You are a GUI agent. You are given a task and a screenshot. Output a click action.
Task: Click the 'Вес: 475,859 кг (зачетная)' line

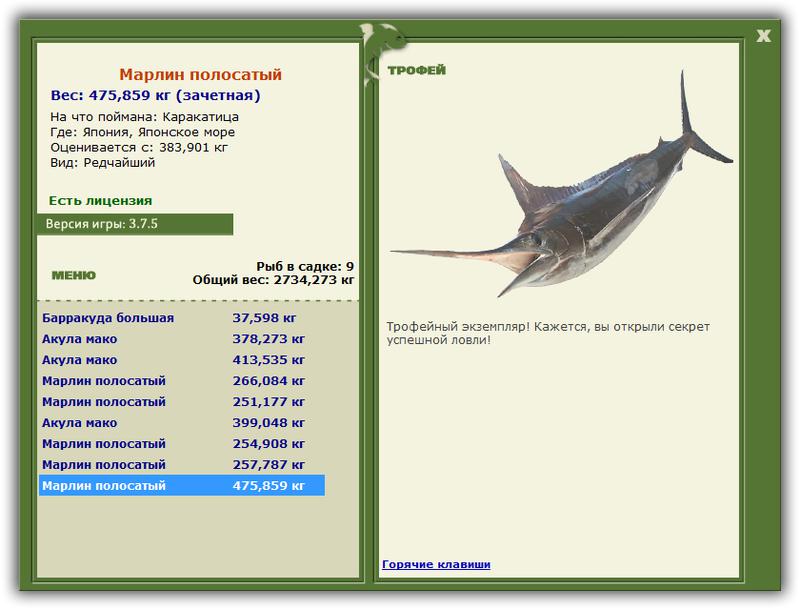[156, 95]
